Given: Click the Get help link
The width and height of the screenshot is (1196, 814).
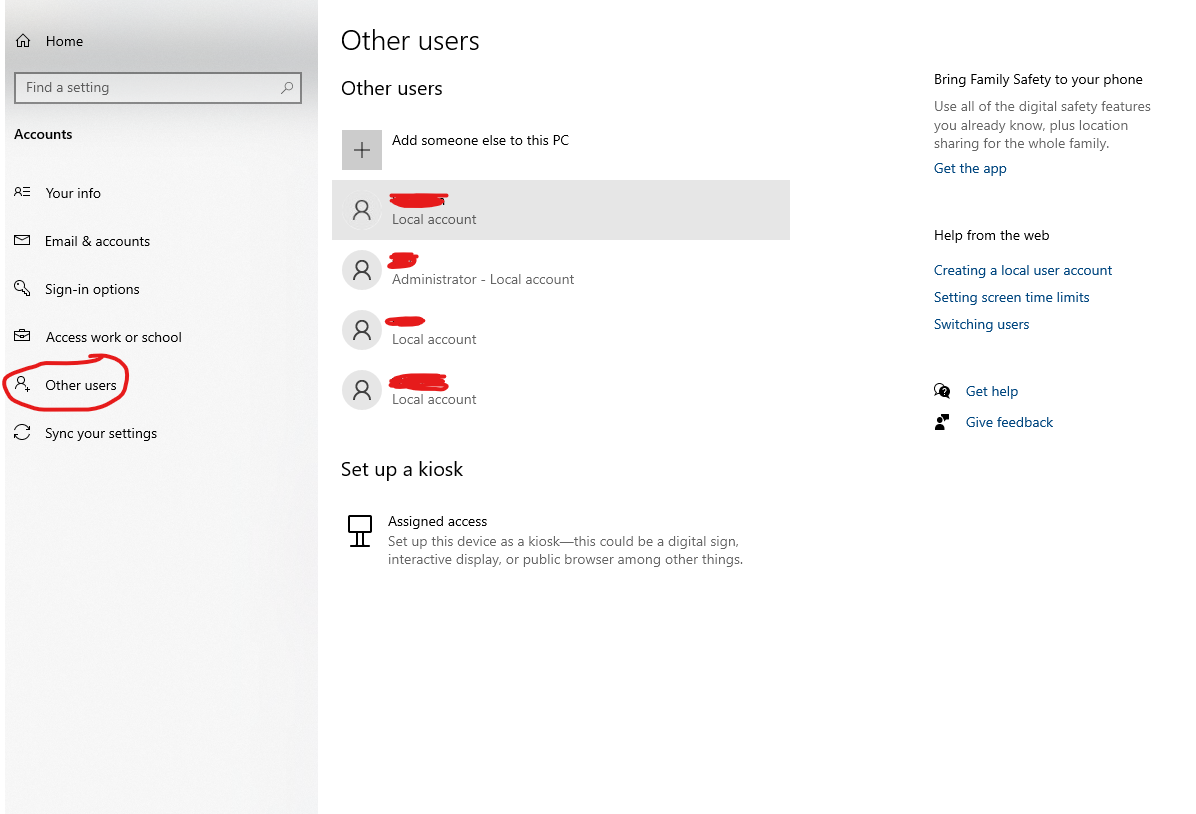Looking at the screenshot, I should tap(992, 391).
